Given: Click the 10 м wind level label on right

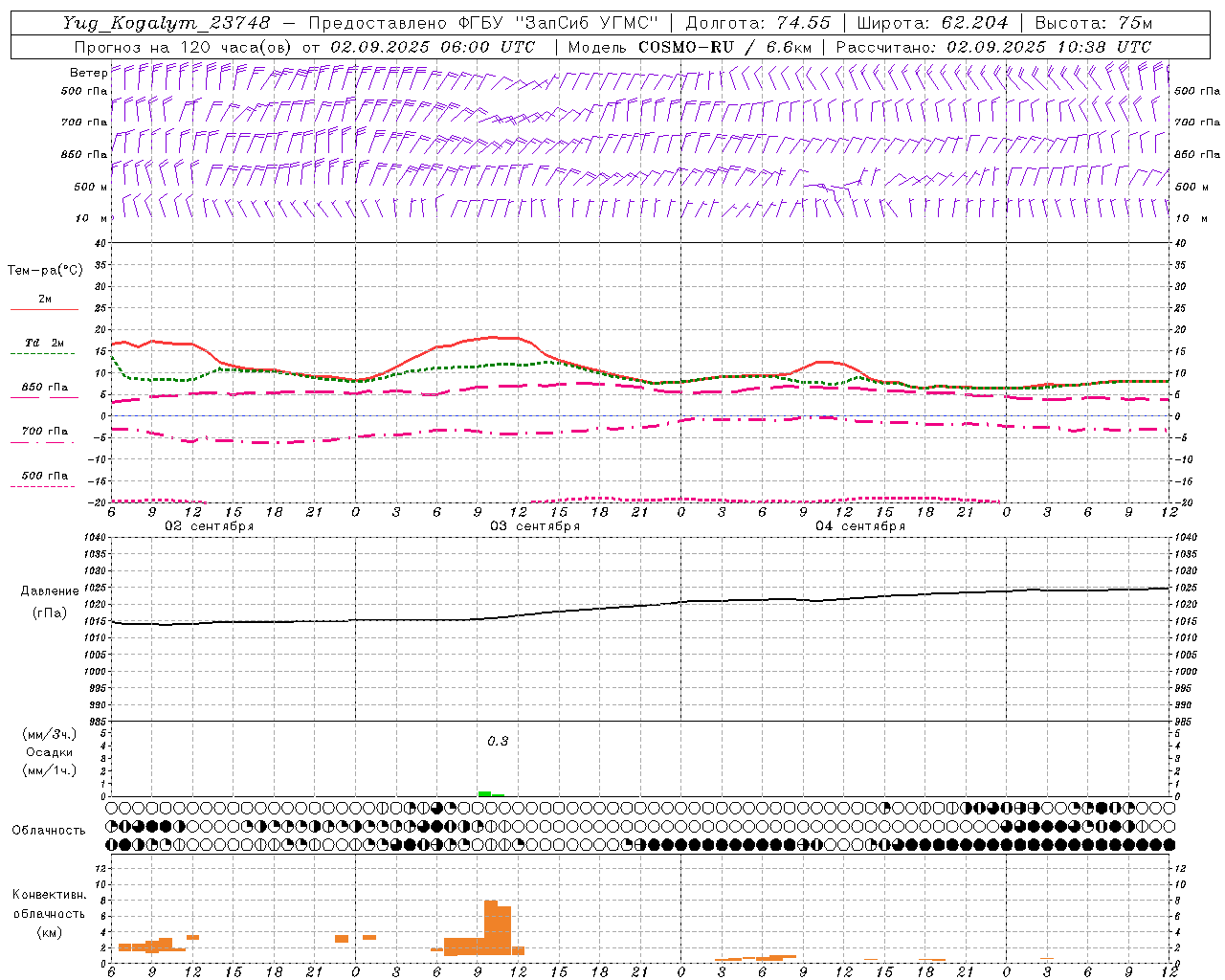Looking at the screenshot, I should click(x=1192, y=218).
